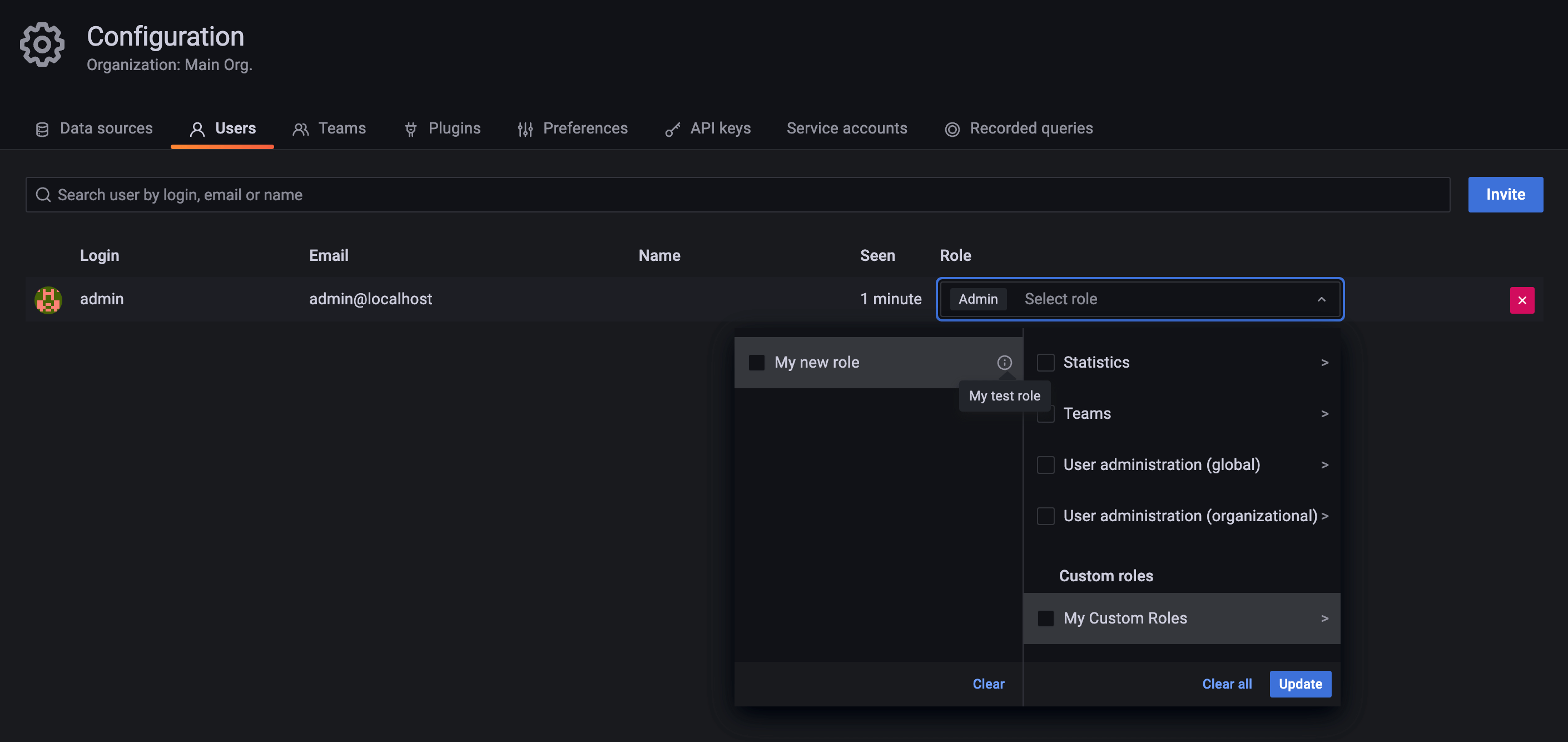
Task: Enable the Statistics role checkbox
Action: pyautogui.click(x=1045, y=362)
